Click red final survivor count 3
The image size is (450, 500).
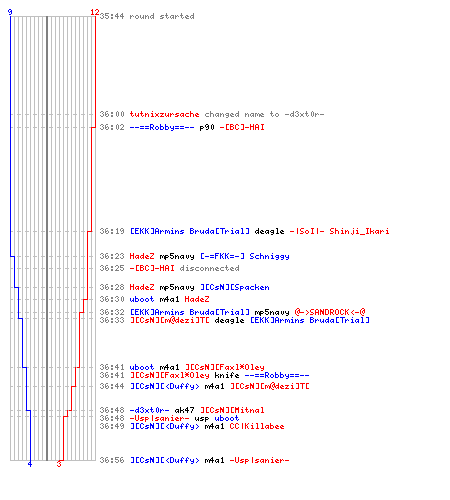pyautogui.click(x=59, y=464)
